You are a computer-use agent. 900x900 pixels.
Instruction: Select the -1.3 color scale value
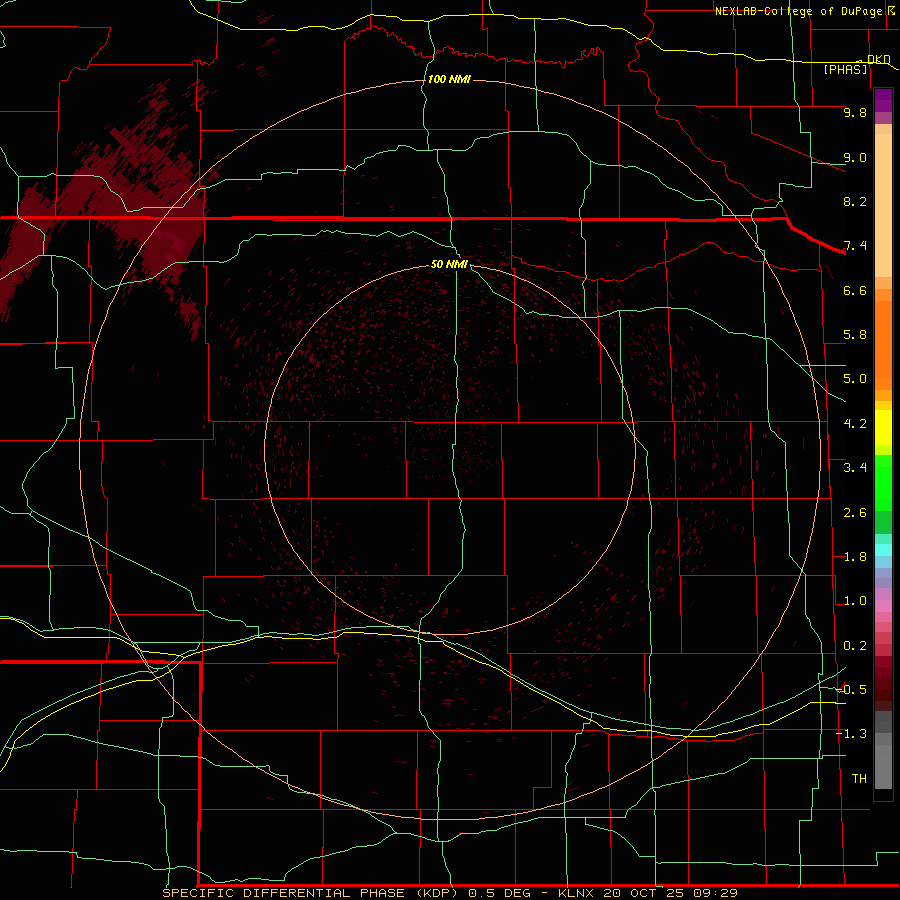click(851, 734)
